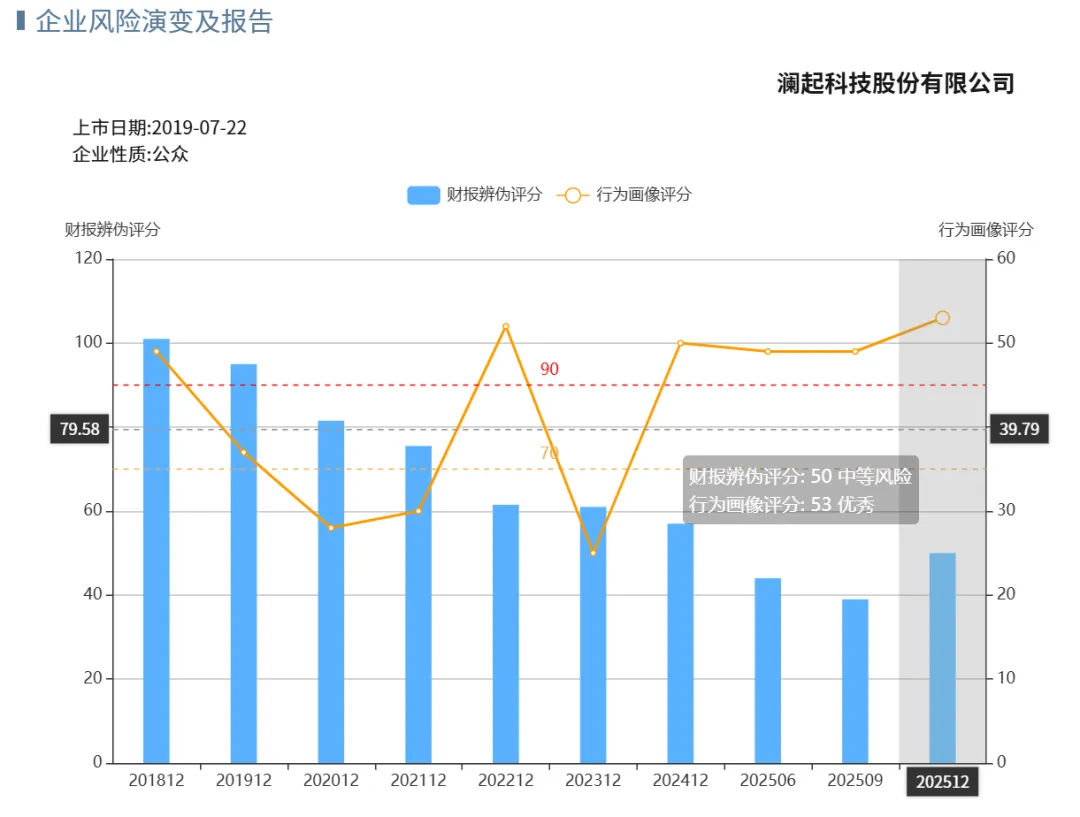Toggle the 行为画像评分 legend entry
Screen dimensions: 1080x817
tap(624, 195)
